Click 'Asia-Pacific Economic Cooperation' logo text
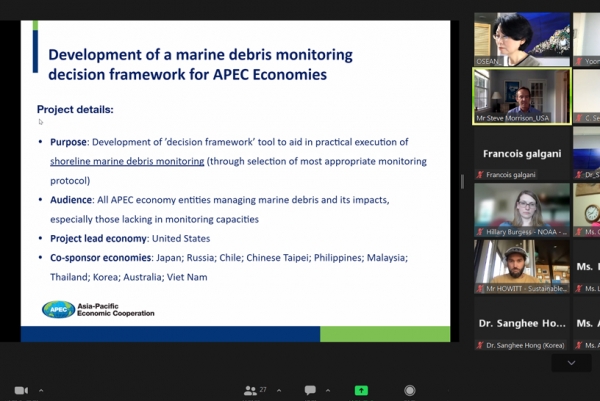Screen dimensions: 600x401 pos(116,310)
